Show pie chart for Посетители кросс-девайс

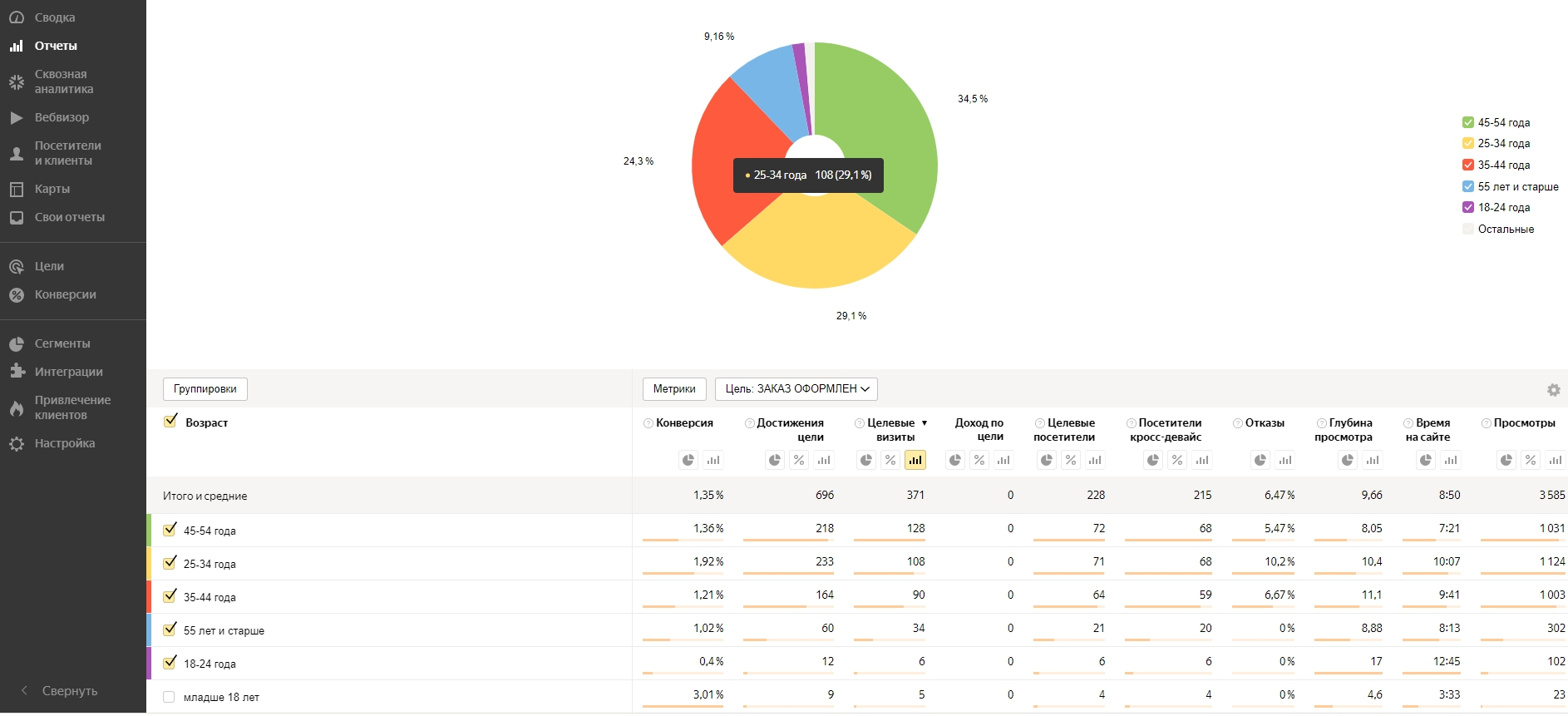click(x=1153, y=460)
